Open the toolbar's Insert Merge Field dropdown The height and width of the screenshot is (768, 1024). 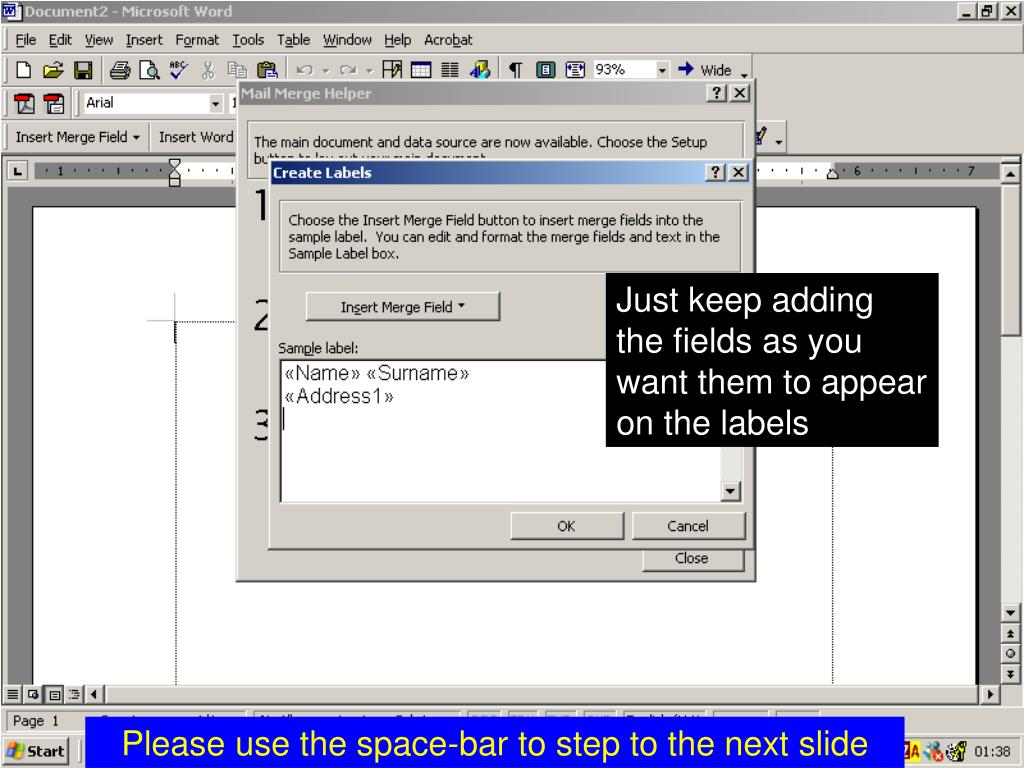tap(77, 137)
